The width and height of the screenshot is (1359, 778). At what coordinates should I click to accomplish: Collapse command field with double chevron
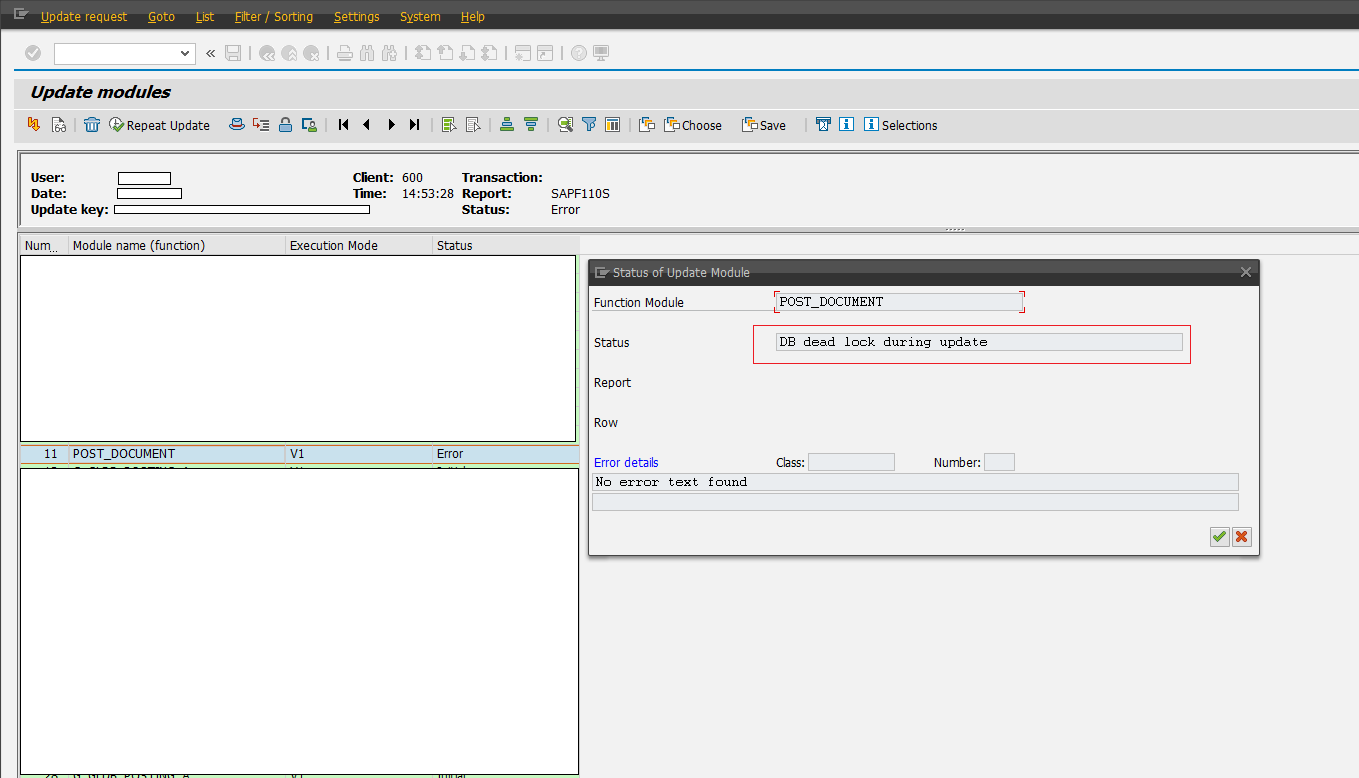pos(210,53)
